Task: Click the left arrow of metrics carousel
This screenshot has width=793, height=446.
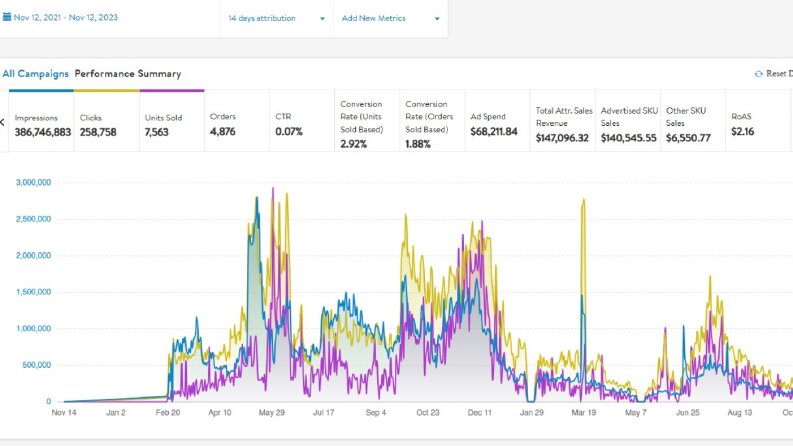Action: pos(3,122)
